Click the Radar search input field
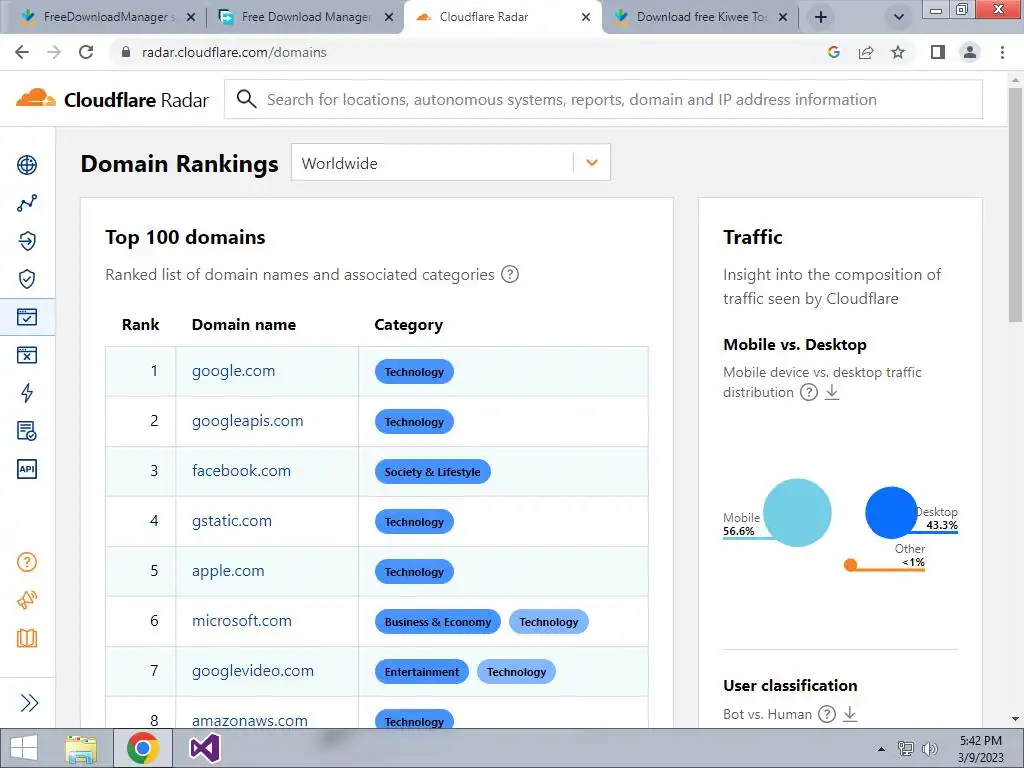 click(x=603, y=99)
